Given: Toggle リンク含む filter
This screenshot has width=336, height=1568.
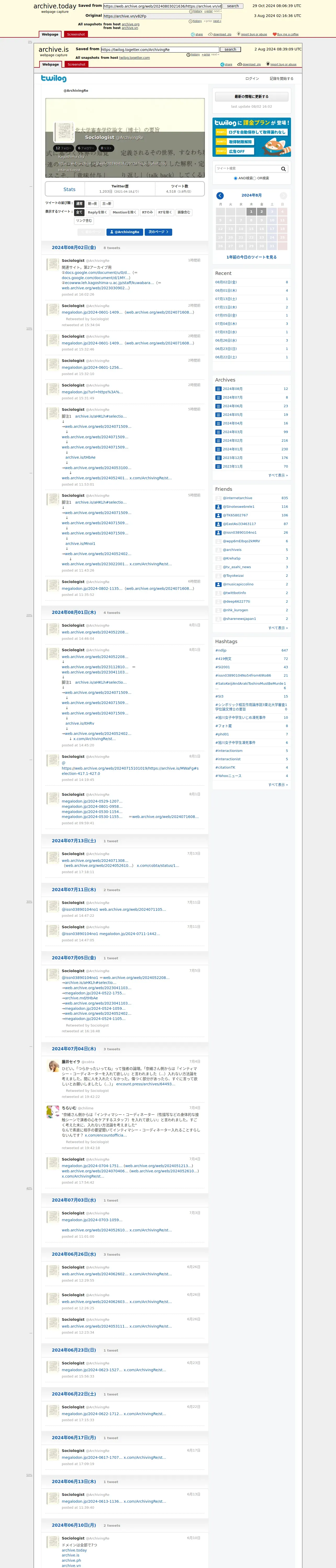Looking at the screenshot, I should click(84, 221).
